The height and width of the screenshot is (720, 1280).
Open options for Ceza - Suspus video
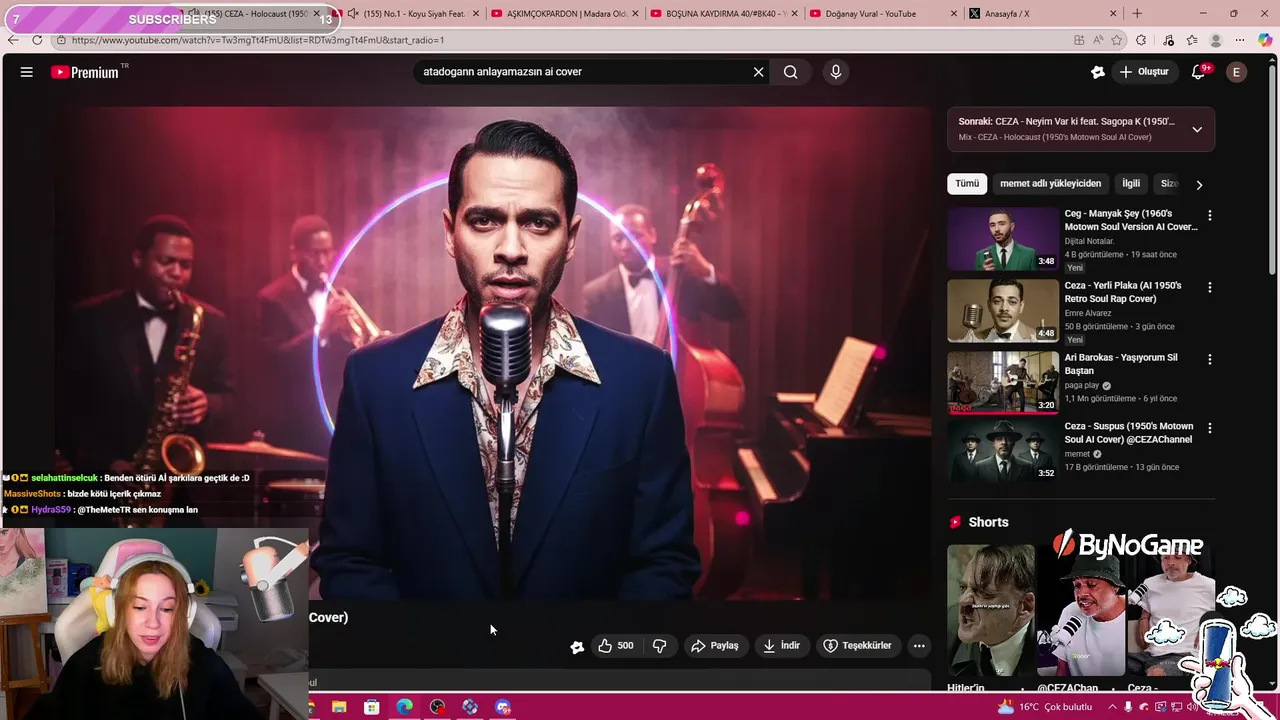(x=1209, y=428)
